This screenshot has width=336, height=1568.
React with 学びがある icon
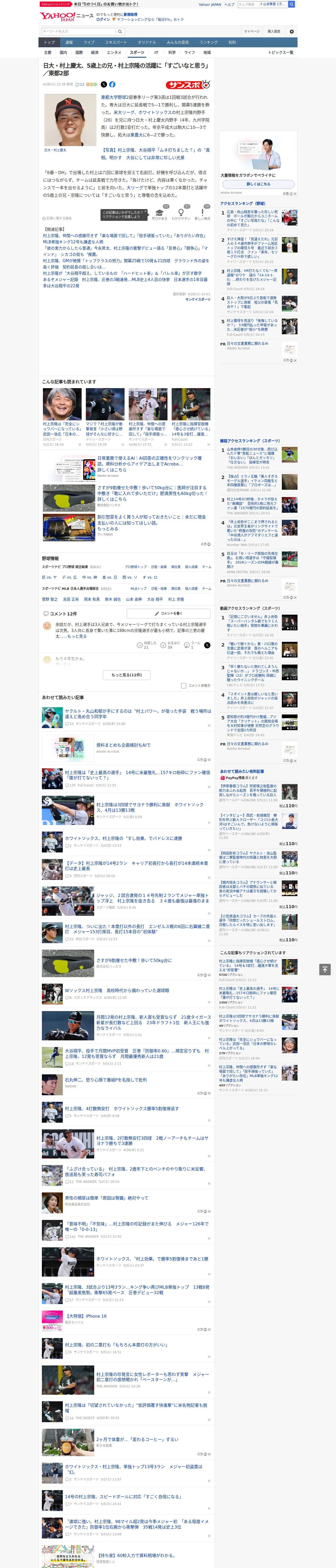click(x=160, y=212)
